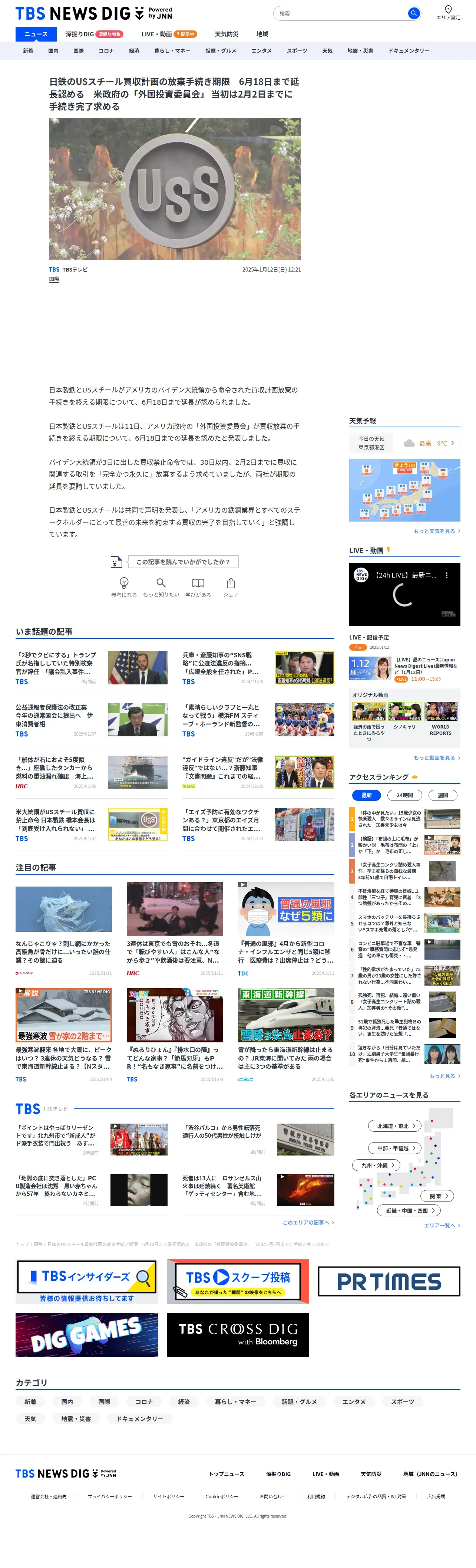Open 兵庫・斎藤知事のSNS戦略 article
The height and width of the screenshot is (1568, 476).
pos(258,668)
